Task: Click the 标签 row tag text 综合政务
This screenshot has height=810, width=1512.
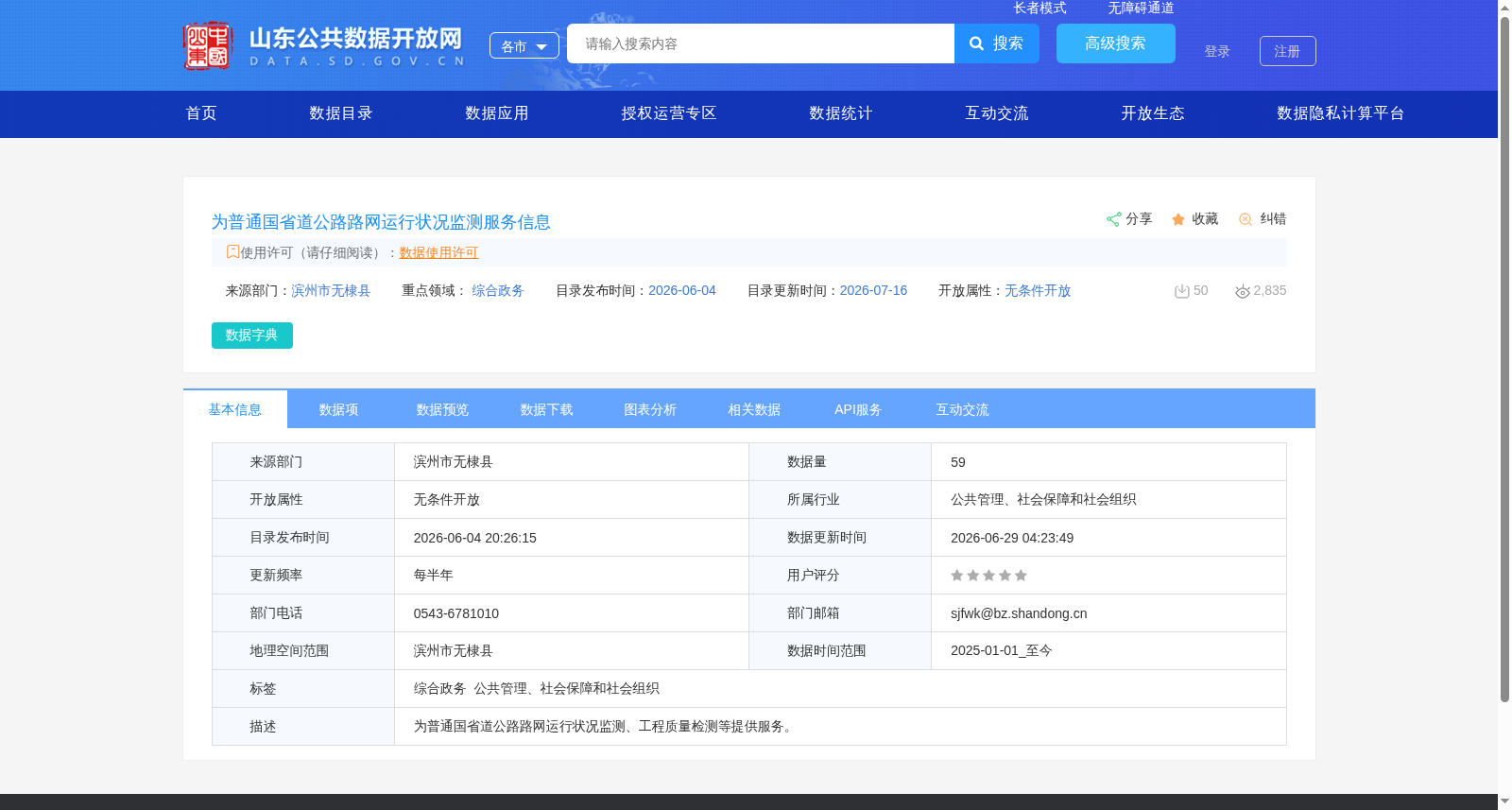Action: [440, 689]
